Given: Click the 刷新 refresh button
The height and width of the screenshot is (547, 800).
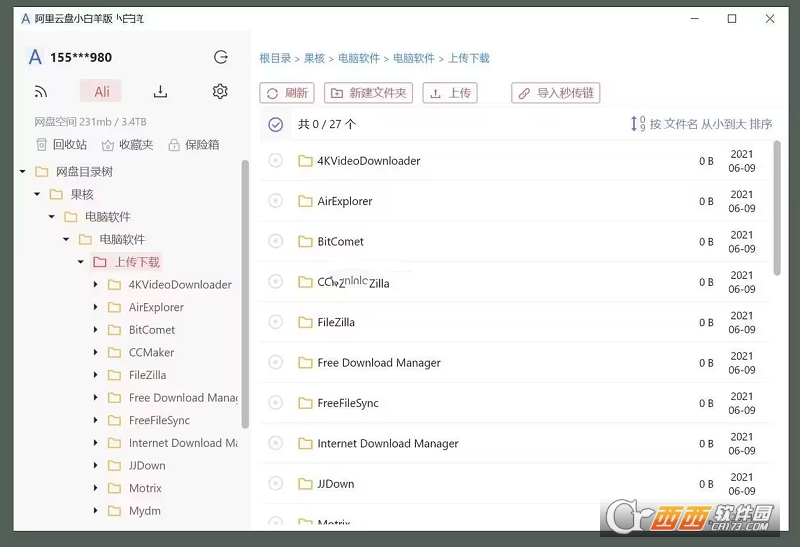Looking at the screenshot, I should click(287, 93).
